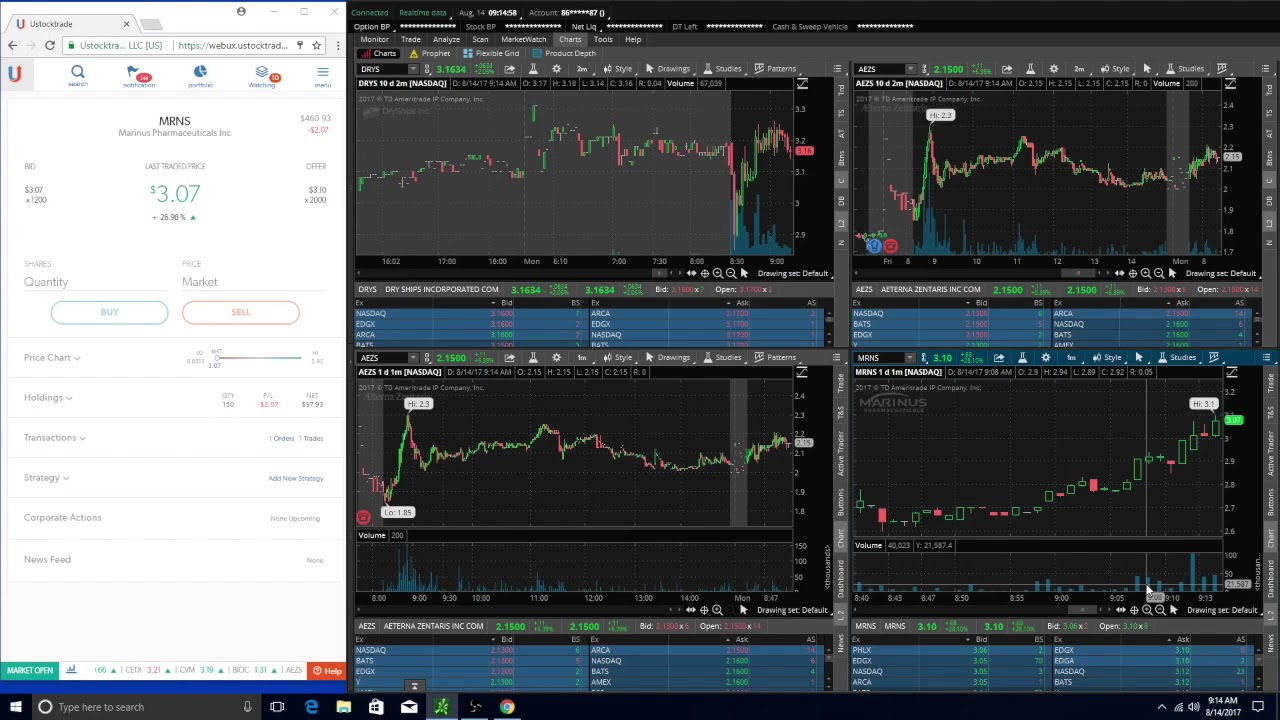Open the Ustocktrade hamburger menu

click(322, 72)
